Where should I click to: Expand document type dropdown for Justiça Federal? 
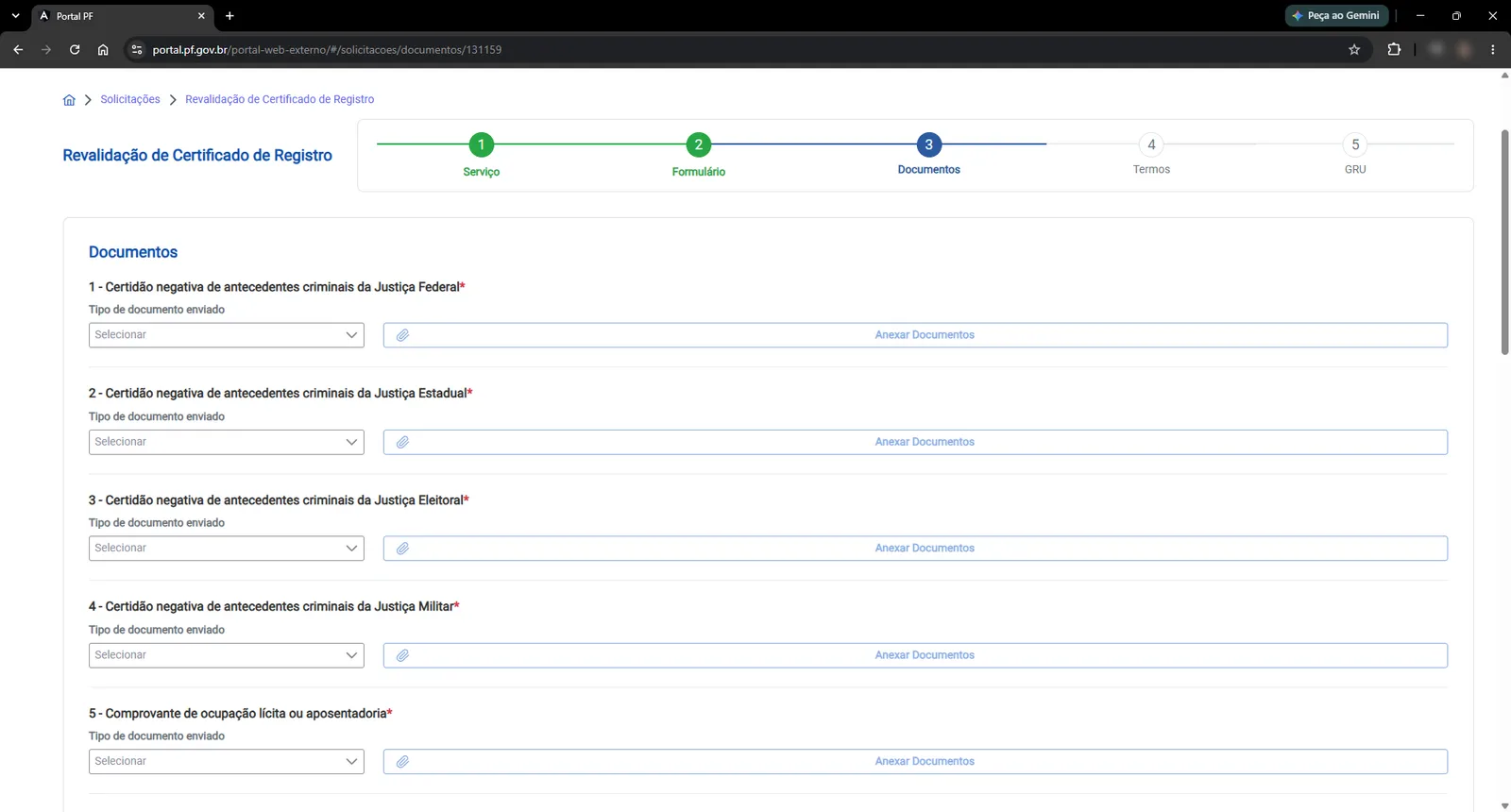tap(227, 335)
